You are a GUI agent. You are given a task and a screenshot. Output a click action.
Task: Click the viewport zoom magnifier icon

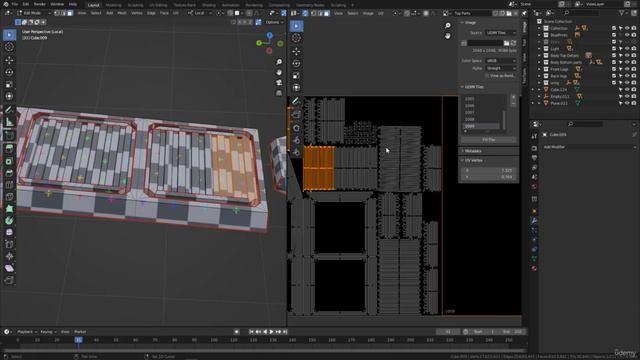tap(279, 62)
